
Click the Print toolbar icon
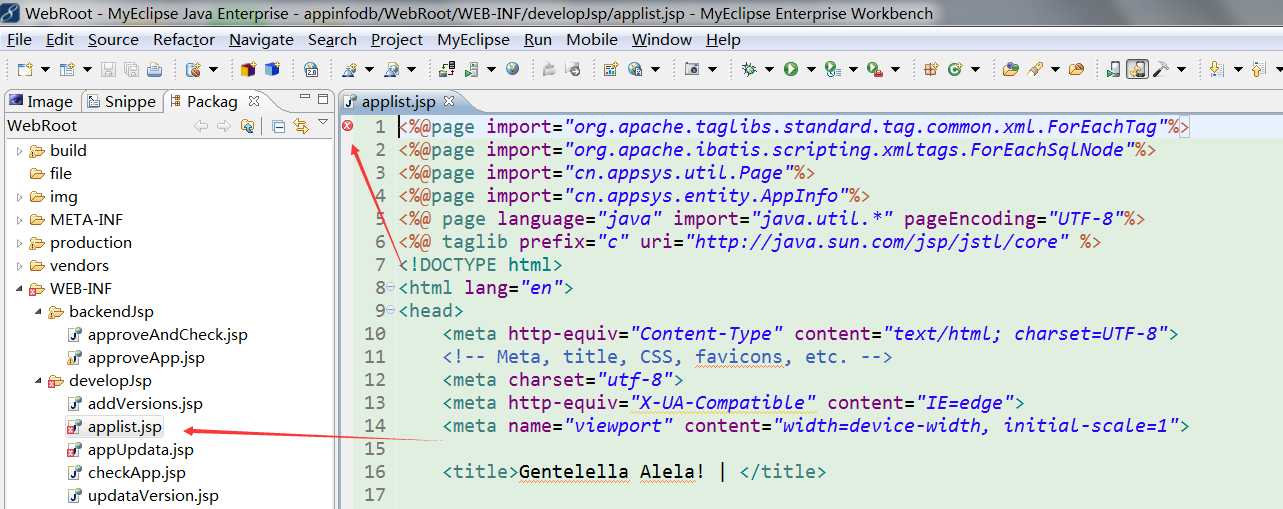[154, 69]
